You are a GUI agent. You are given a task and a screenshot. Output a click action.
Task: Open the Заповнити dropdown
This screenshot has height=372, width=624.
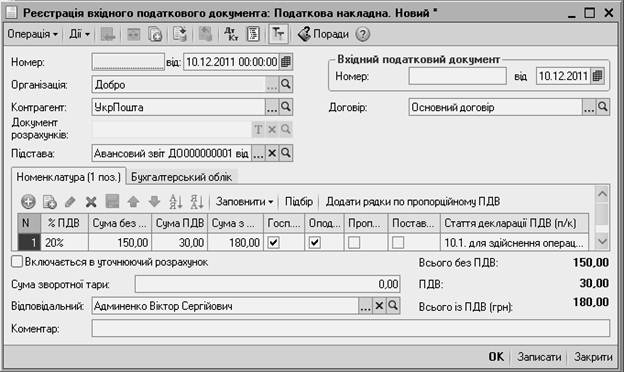[244, 202]
